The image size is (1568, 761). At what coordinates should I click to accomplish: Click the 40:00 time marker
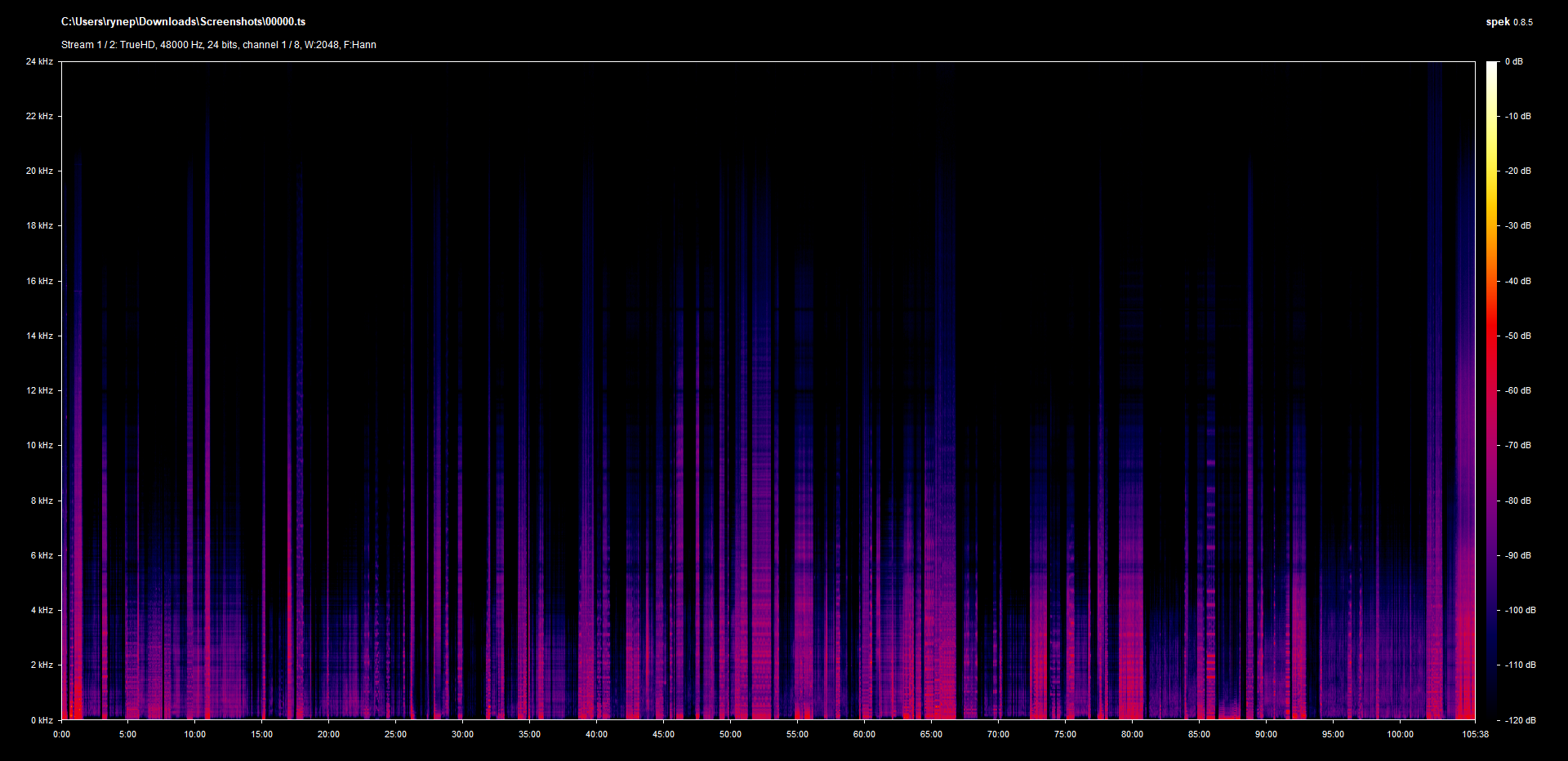[596, 735]
